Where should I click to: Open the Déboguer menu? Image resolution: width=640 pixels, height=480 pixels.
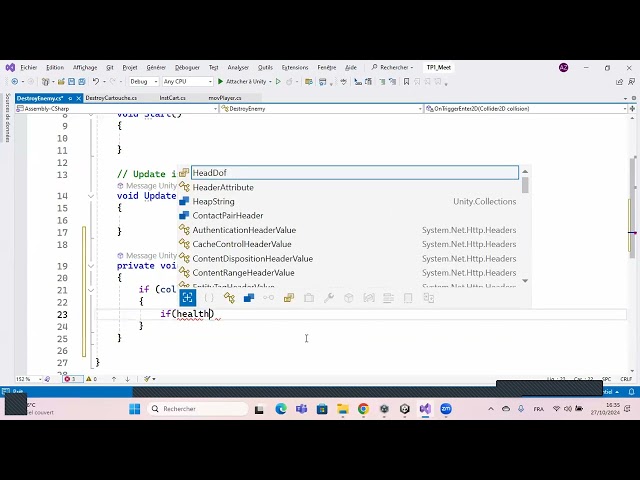(187, 67)
